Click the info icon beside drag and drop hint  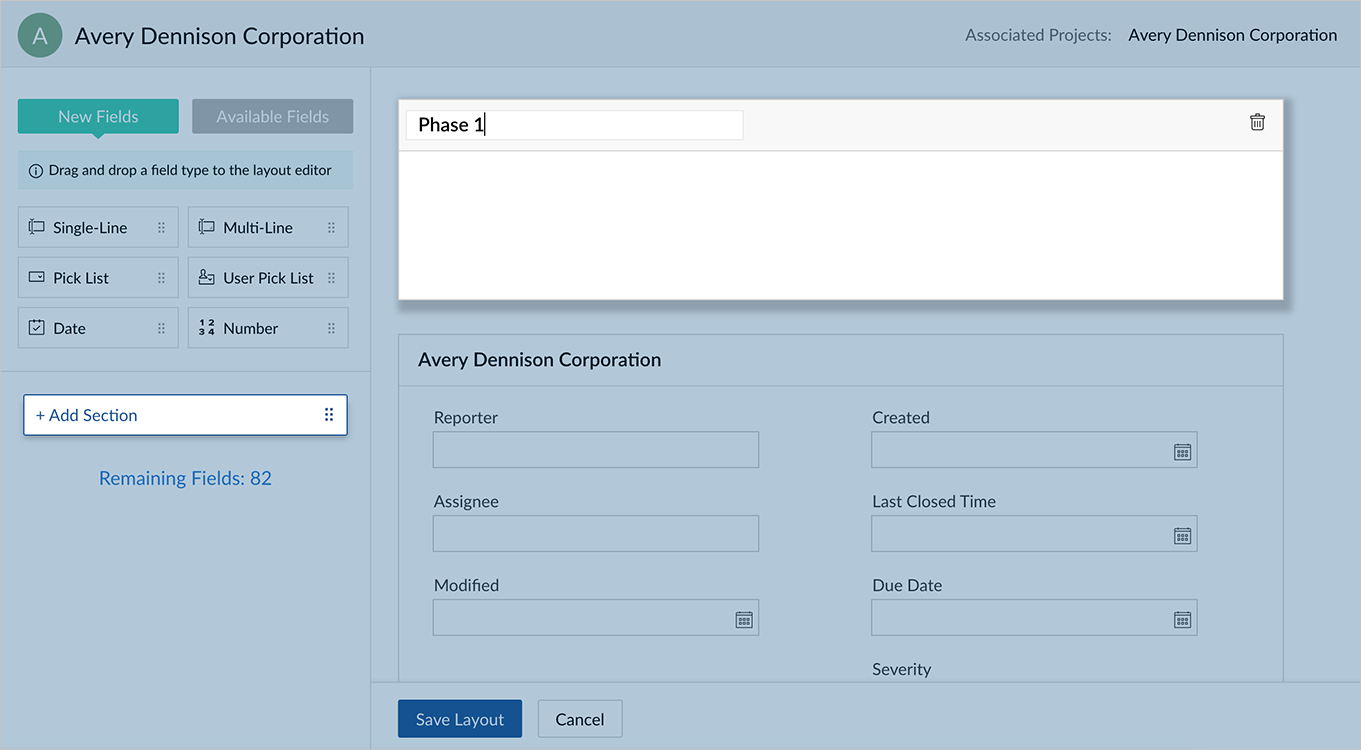click(x=36, y=171)
